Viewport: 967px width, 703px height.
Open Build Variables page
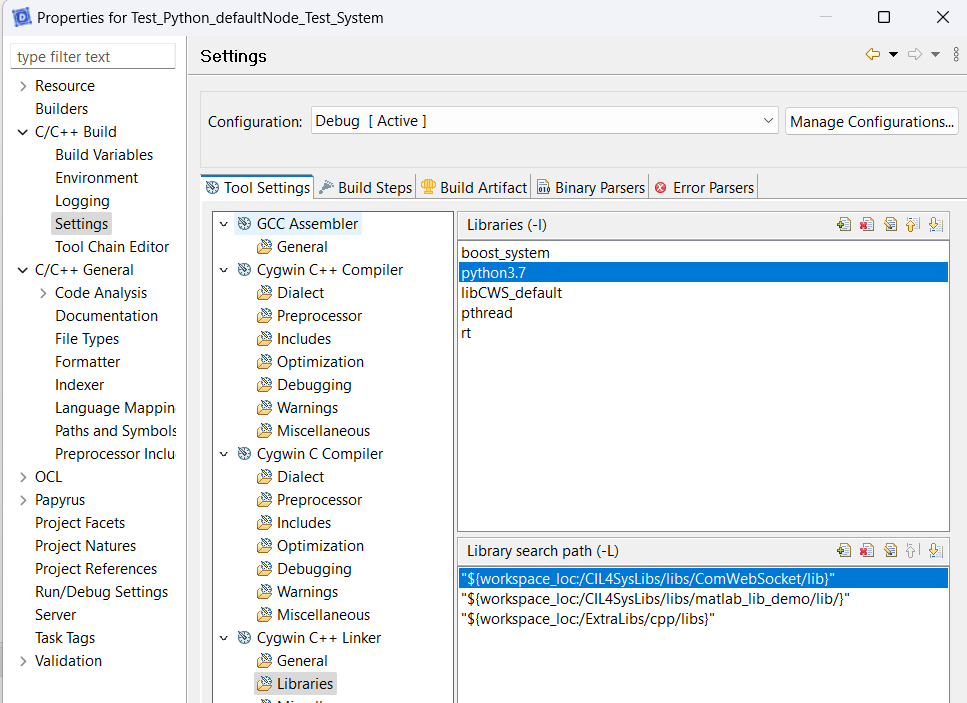click(104, 155)
